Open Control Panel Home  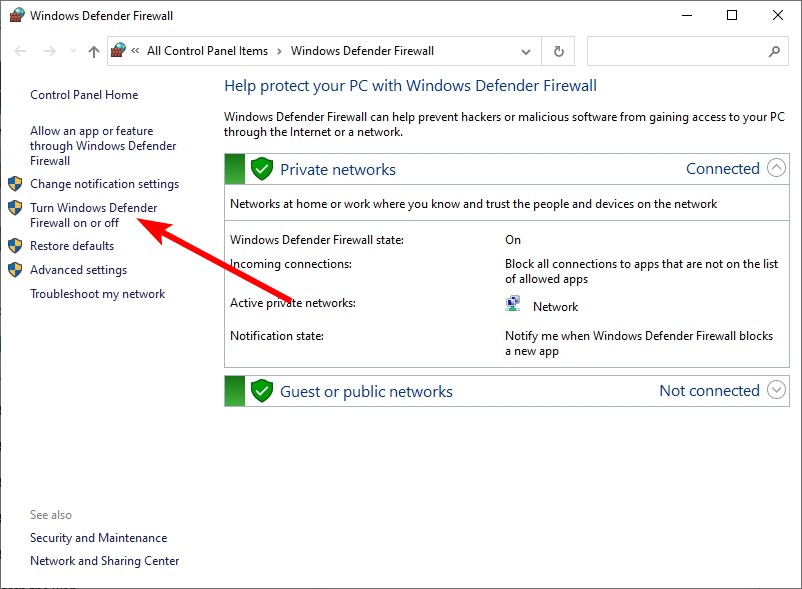(84, 95)
